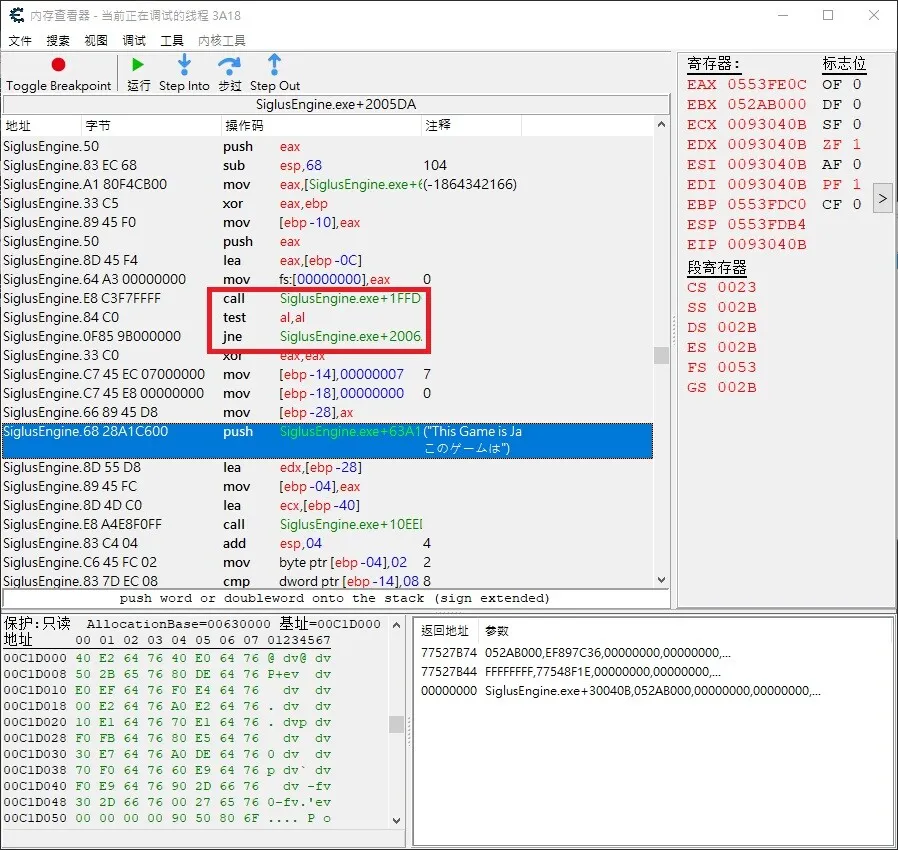Click disassembler scrollbar up arrow
Screen dimensions: 898x850
click(660, 125)
